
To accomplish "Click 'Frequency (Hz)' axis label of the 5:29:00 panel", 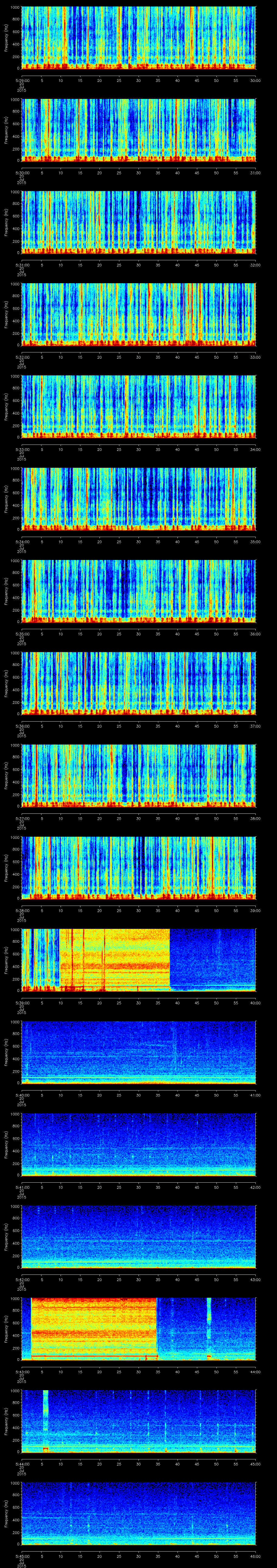I will (x=6, y=38).
